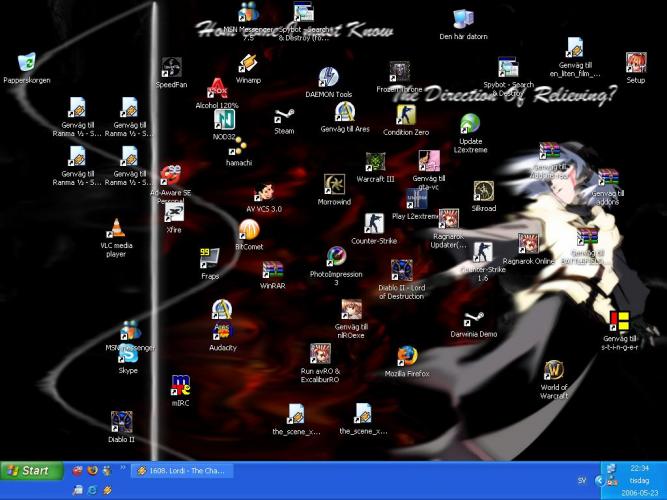Select the mIRC desktop icon
This screenshot has width=667, height=500.
click(x=180, y=386)
